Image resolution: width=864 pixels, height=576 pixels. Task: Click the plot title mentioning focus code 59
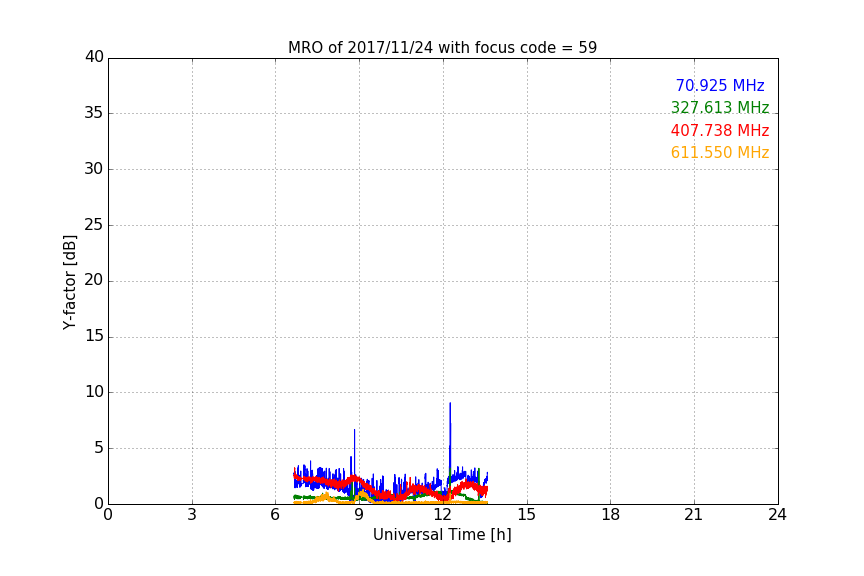(442, 48)
